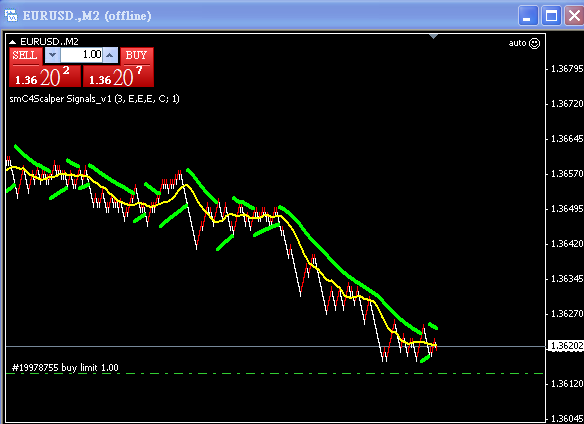Click the BUY button in trade panel
Screen dimensions: 584x424
click(x=137, y=56)
